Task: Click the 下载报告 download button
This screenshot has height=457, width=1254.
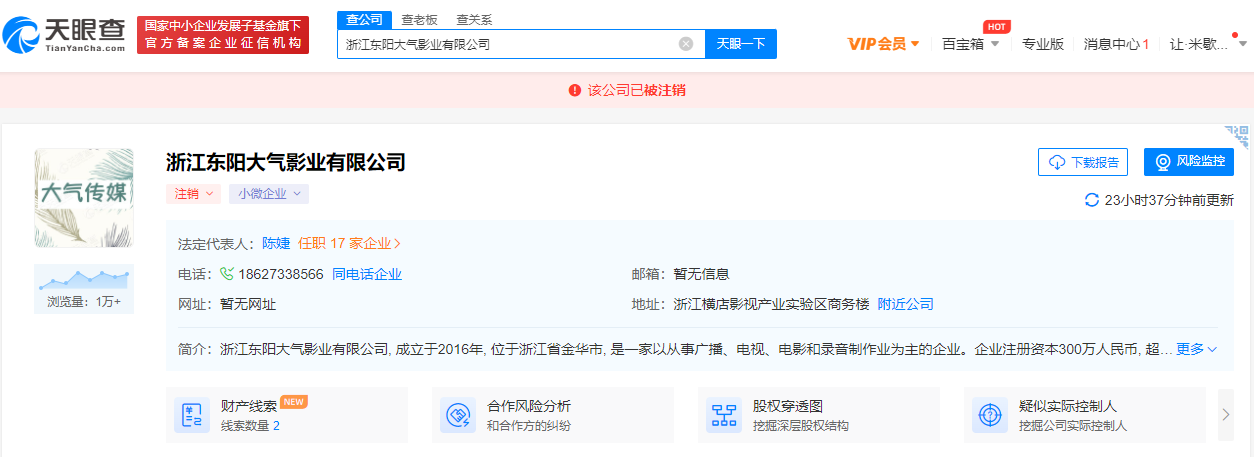Action: pyautogui.click(x=1083, y=162)
